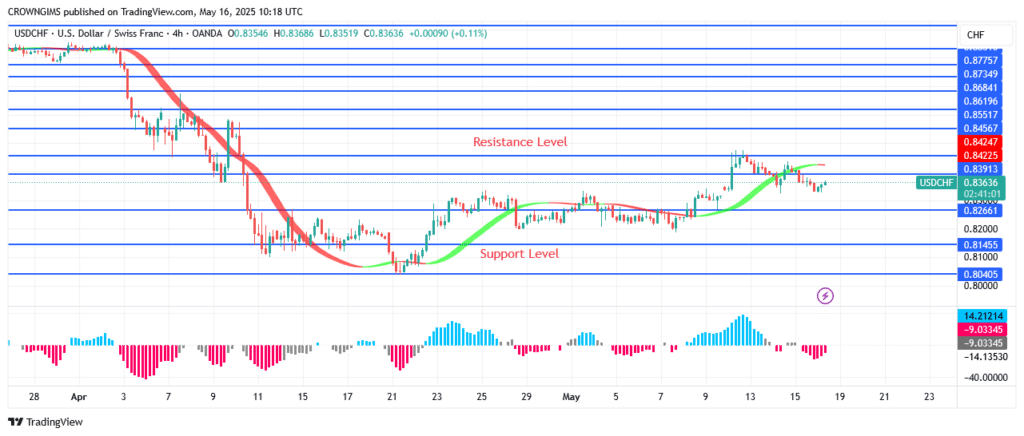Click the 0.83913 price label
The height and width of the screenshot is (436, 1024).
[982, 168]
